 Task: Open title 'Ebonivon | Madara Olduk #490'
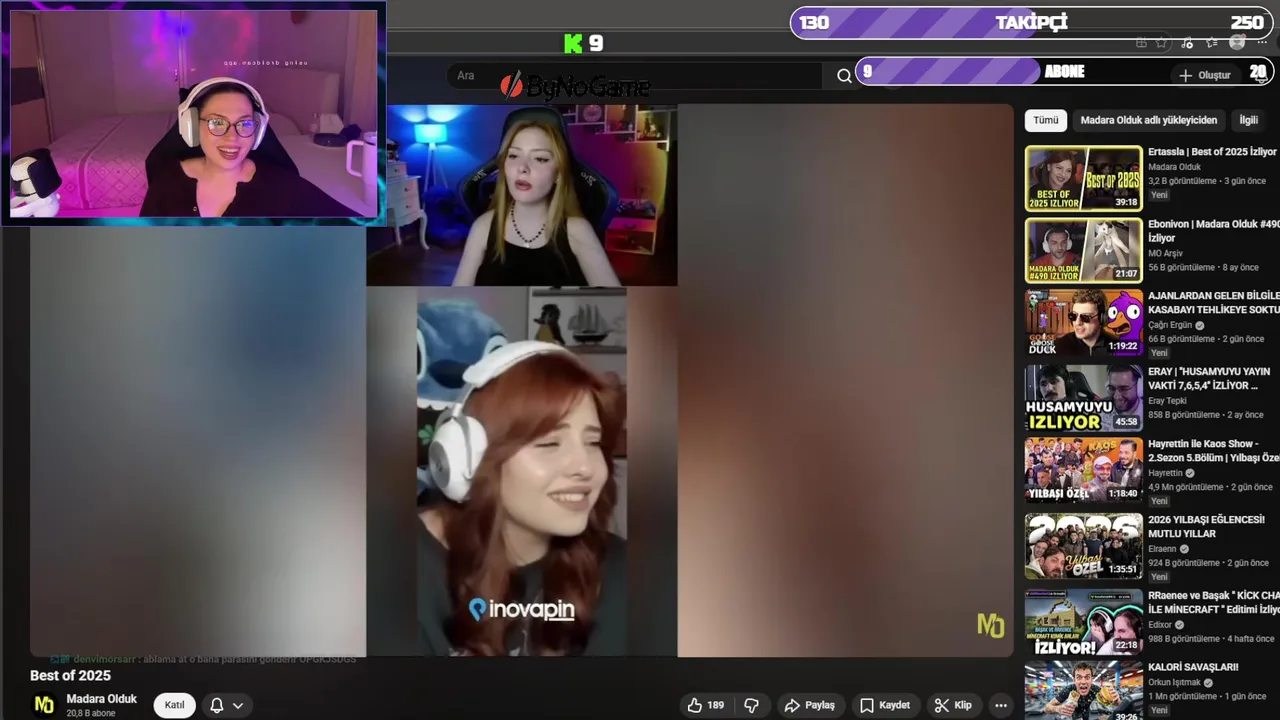click(x=1214, y=231)
